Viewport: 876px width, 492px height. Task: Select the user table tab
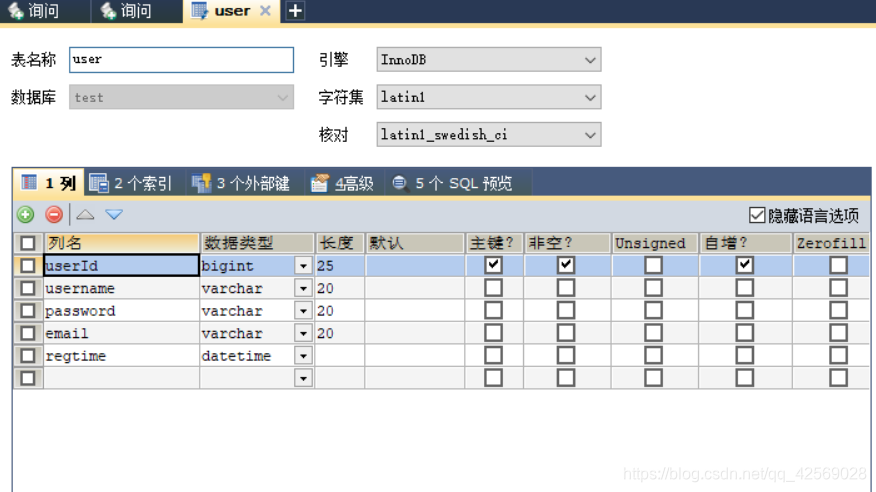coord(231,11)
